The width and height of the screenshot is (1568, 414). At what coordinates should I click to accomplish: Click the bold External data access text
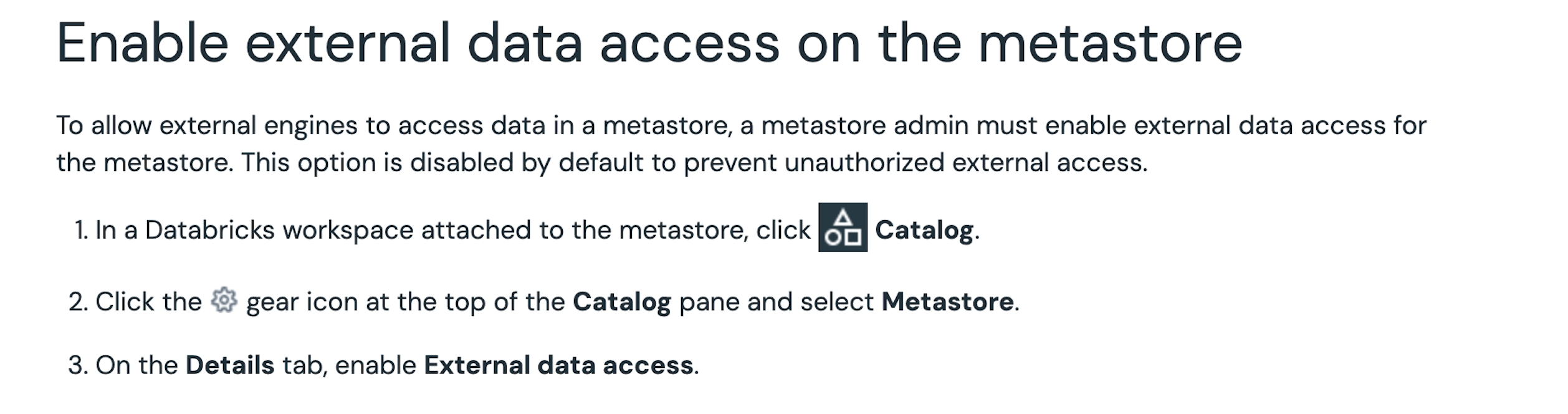(x=558, y=365)
